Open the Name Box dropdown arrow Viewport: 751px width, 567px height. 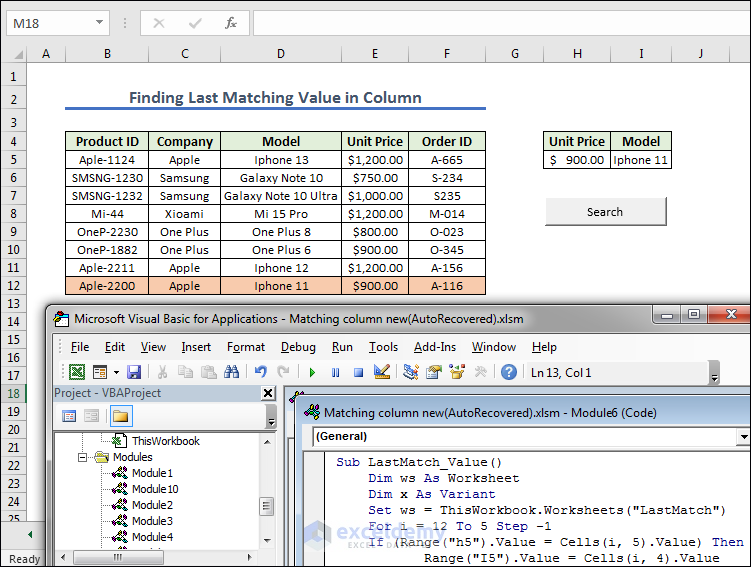[x=100, y=22]
